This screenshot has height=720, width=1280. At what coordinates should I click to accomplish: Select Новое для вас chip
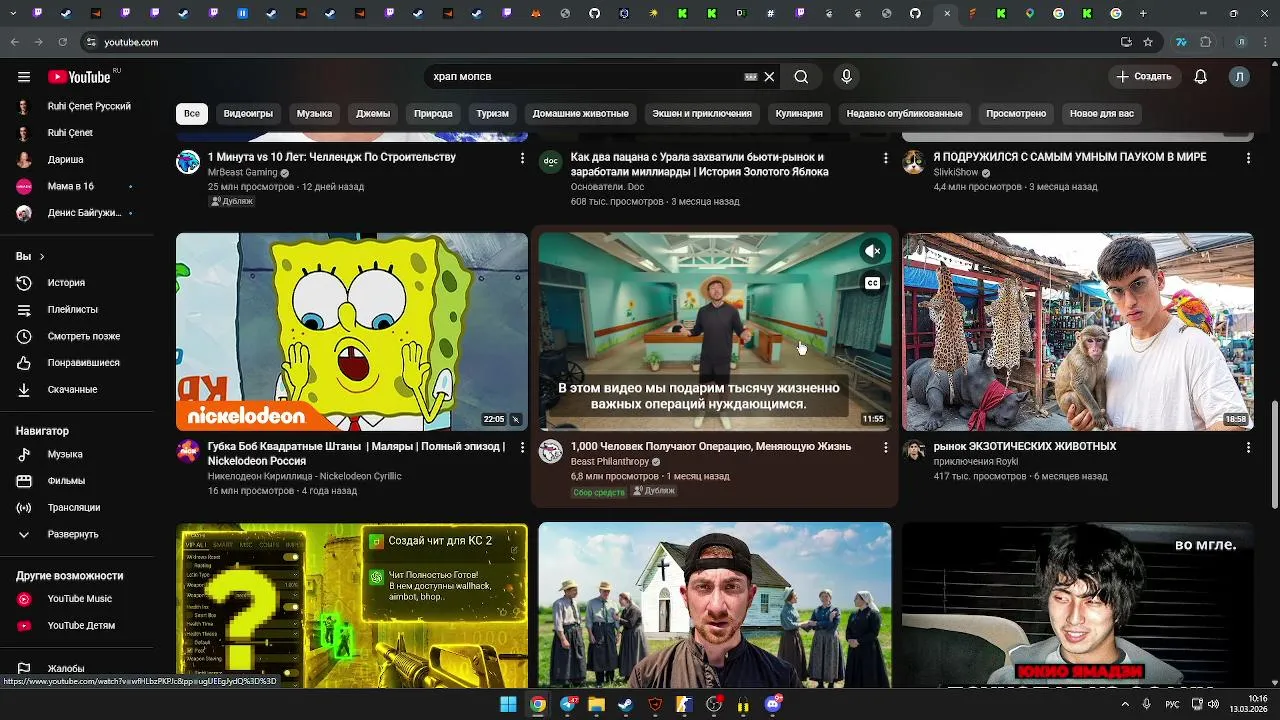pos(1102,113)
